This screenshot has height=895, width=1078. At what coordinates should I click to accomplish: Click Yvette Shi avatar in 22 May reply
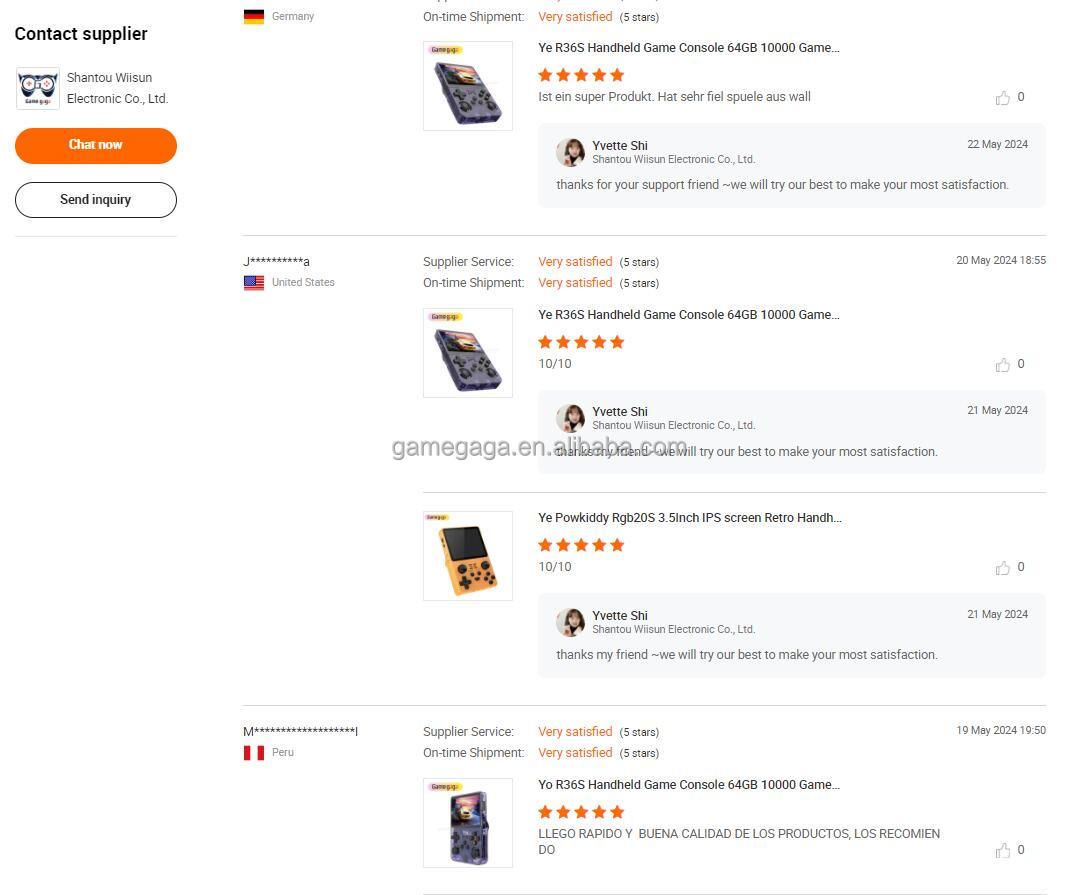point(571,152)
